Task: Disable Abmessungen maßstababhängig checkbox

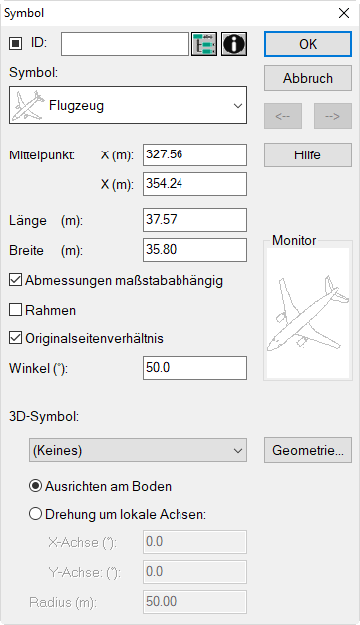Action: tap(16, 280)
